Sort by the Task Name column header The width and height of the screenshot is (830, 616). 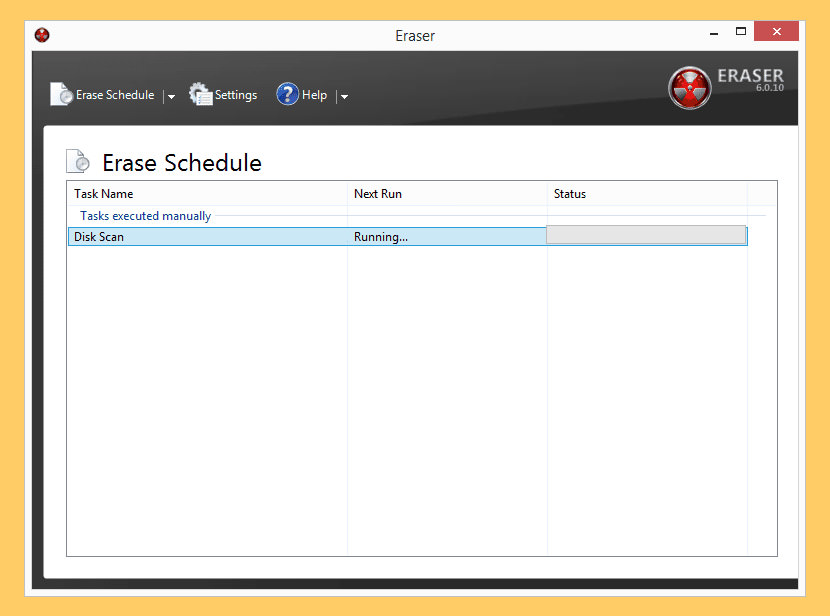click(104, 194)
